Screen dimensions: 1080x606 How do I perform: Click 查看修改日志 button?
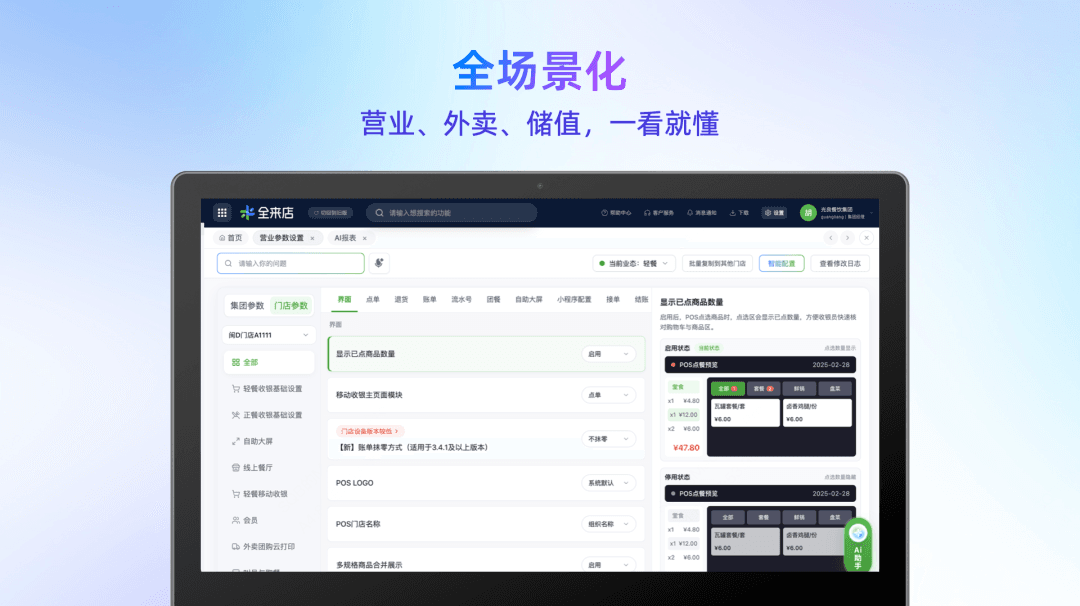point(840,263)
